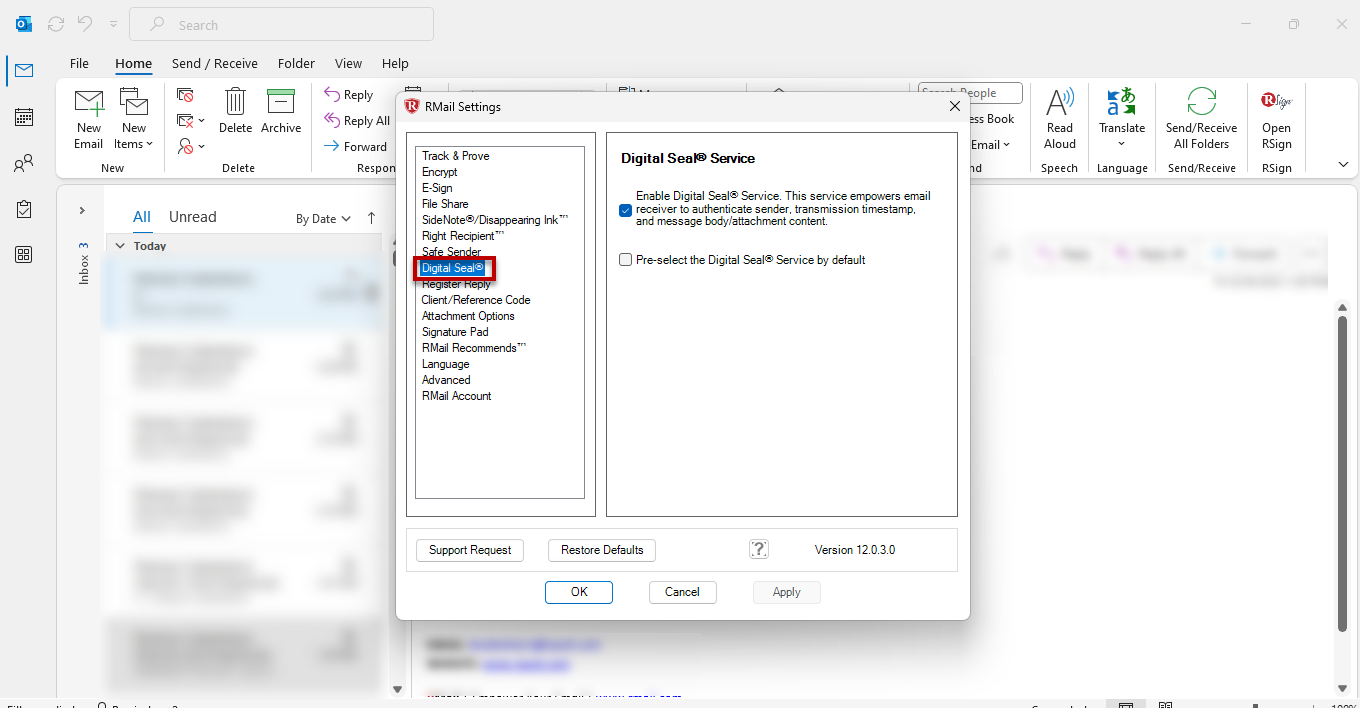Screen dimensions: 1360x708
Task: Show the All messages filter tab
Action: pos(142,217)
